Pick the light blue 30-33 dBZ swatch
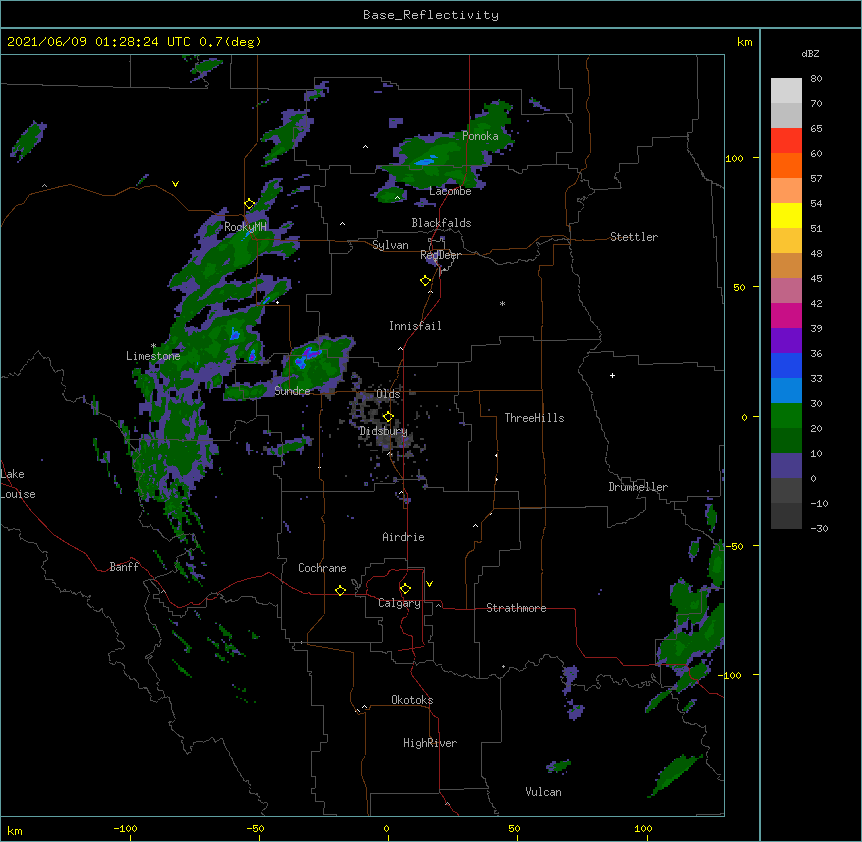862x842 pixels. click(x=786, y=391)
